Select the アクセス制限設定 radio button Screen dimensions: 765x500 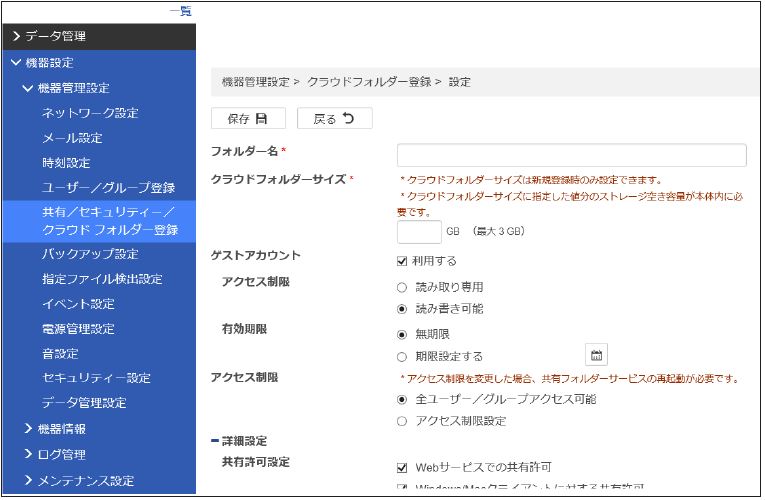coord(402,421)
